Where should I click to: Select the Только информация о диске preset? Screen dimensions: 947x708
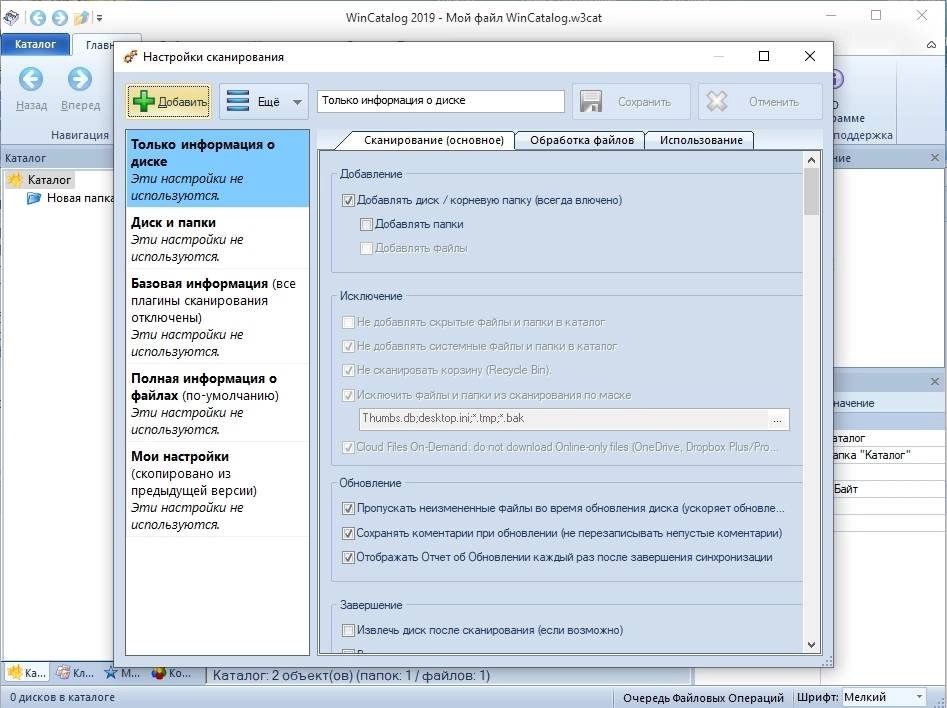coord(217,169)
